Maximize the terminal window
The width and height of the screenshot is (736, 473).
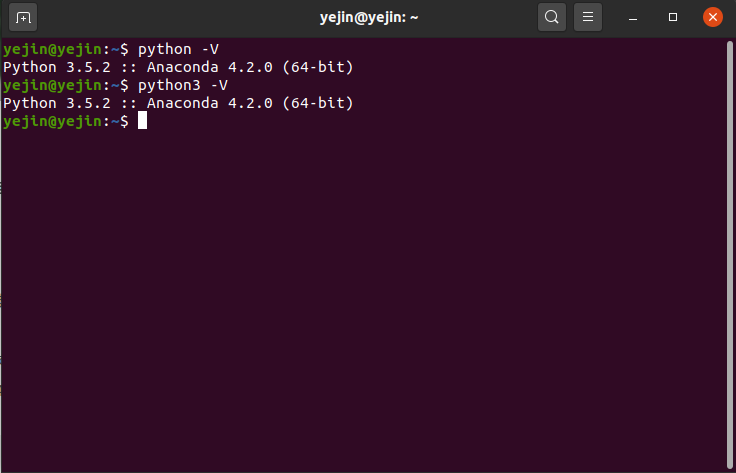[x=673, y=17]
